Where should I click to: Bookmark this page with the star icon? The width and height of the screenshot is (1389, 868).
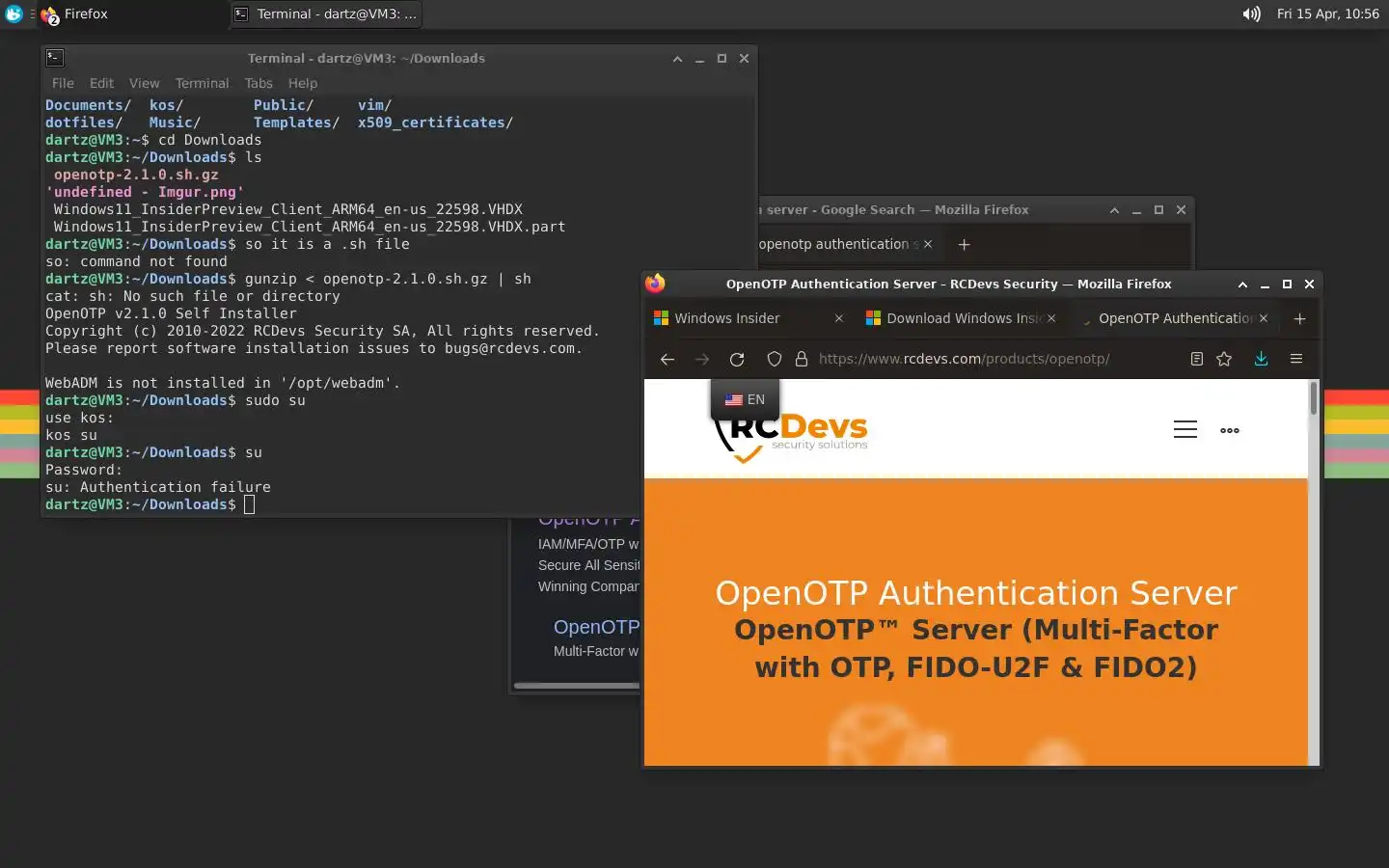tap(1224, 359)
